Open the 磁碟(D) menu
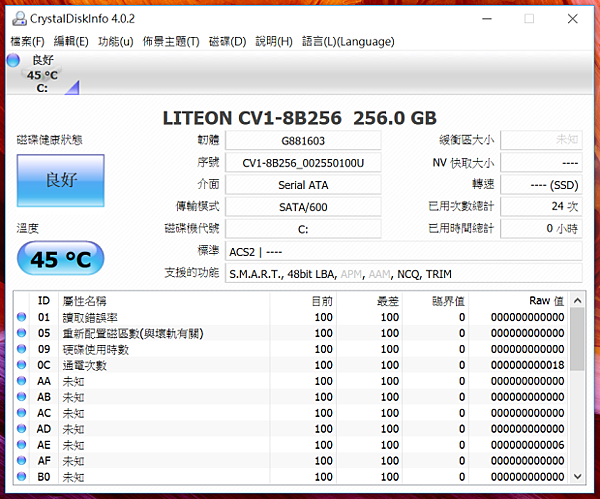600x499 pixels. tap(227, 41)
